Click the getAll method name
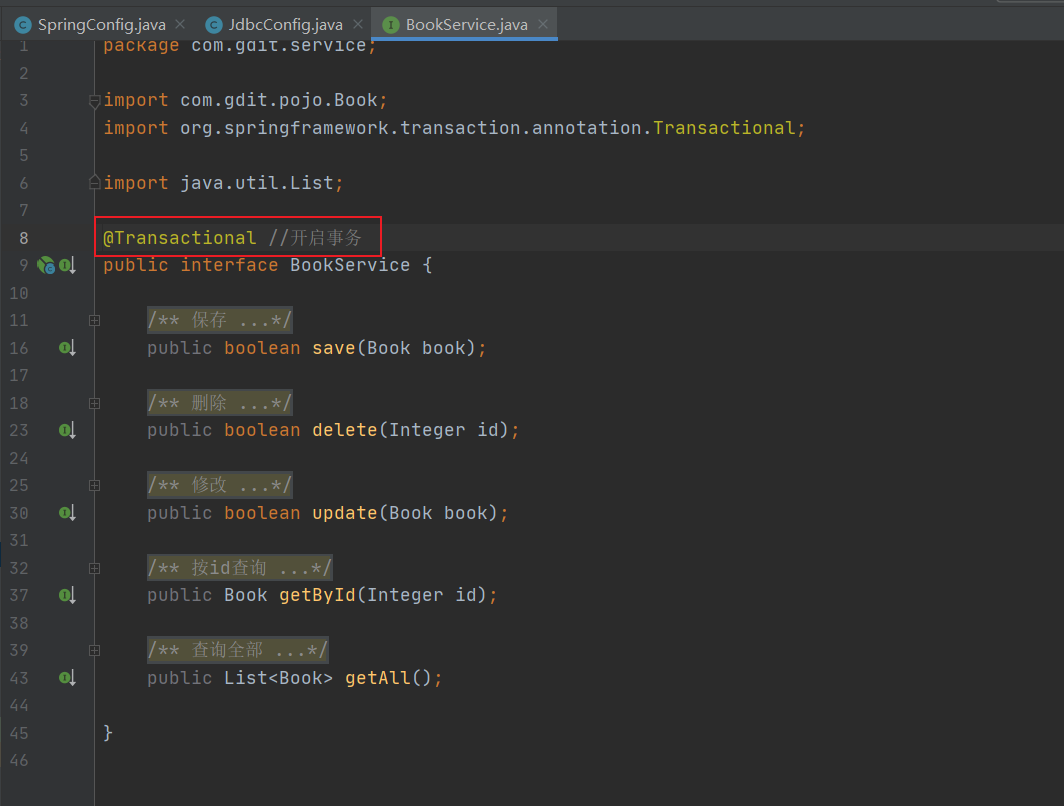 coord(378,678)
